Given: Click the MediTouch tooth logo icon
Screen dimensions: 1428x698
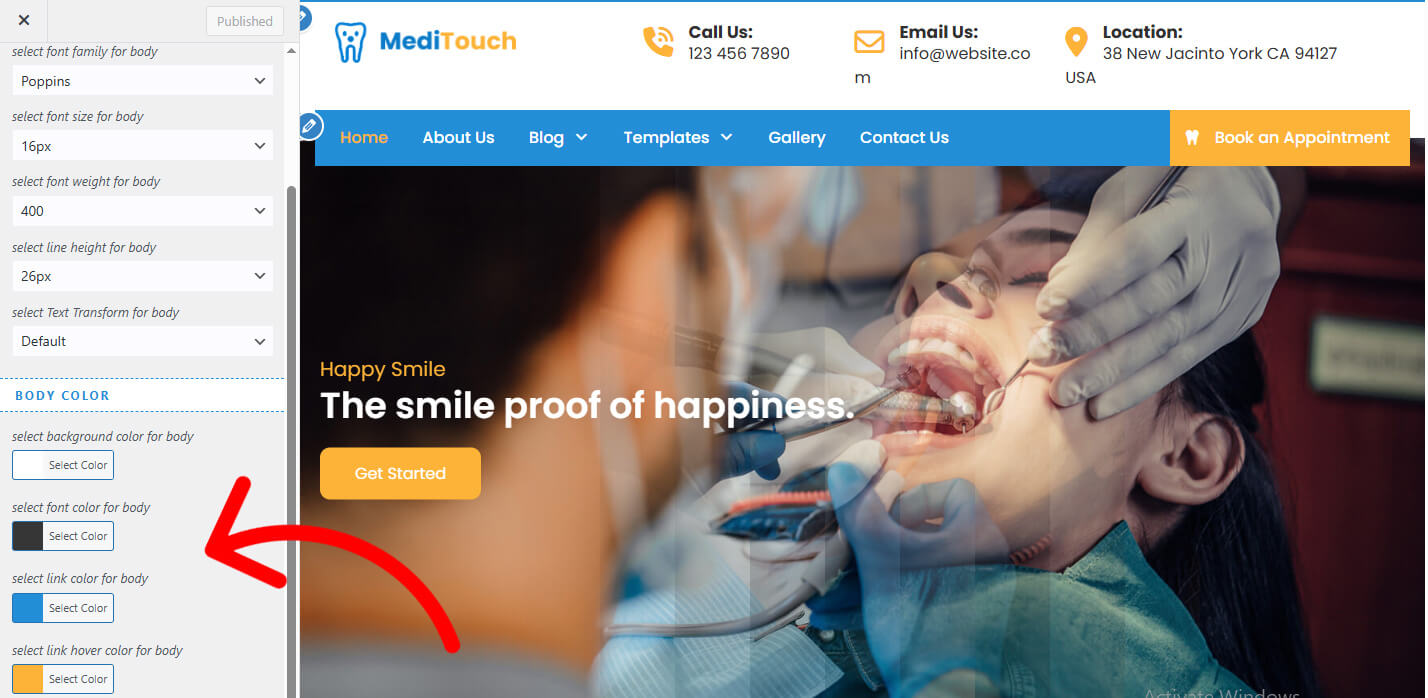Looking at the screenshot, I should pos(350,43).
